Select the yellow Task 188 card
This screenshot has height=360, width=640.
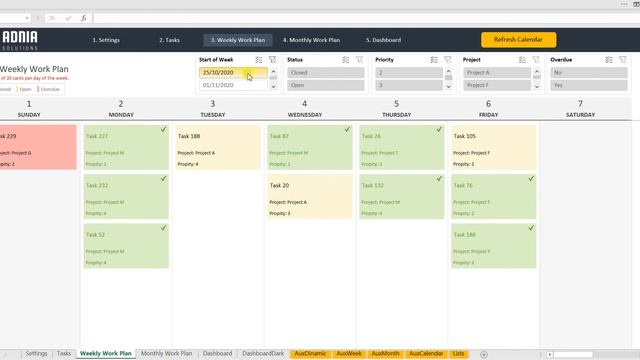(x=218, y=147)
